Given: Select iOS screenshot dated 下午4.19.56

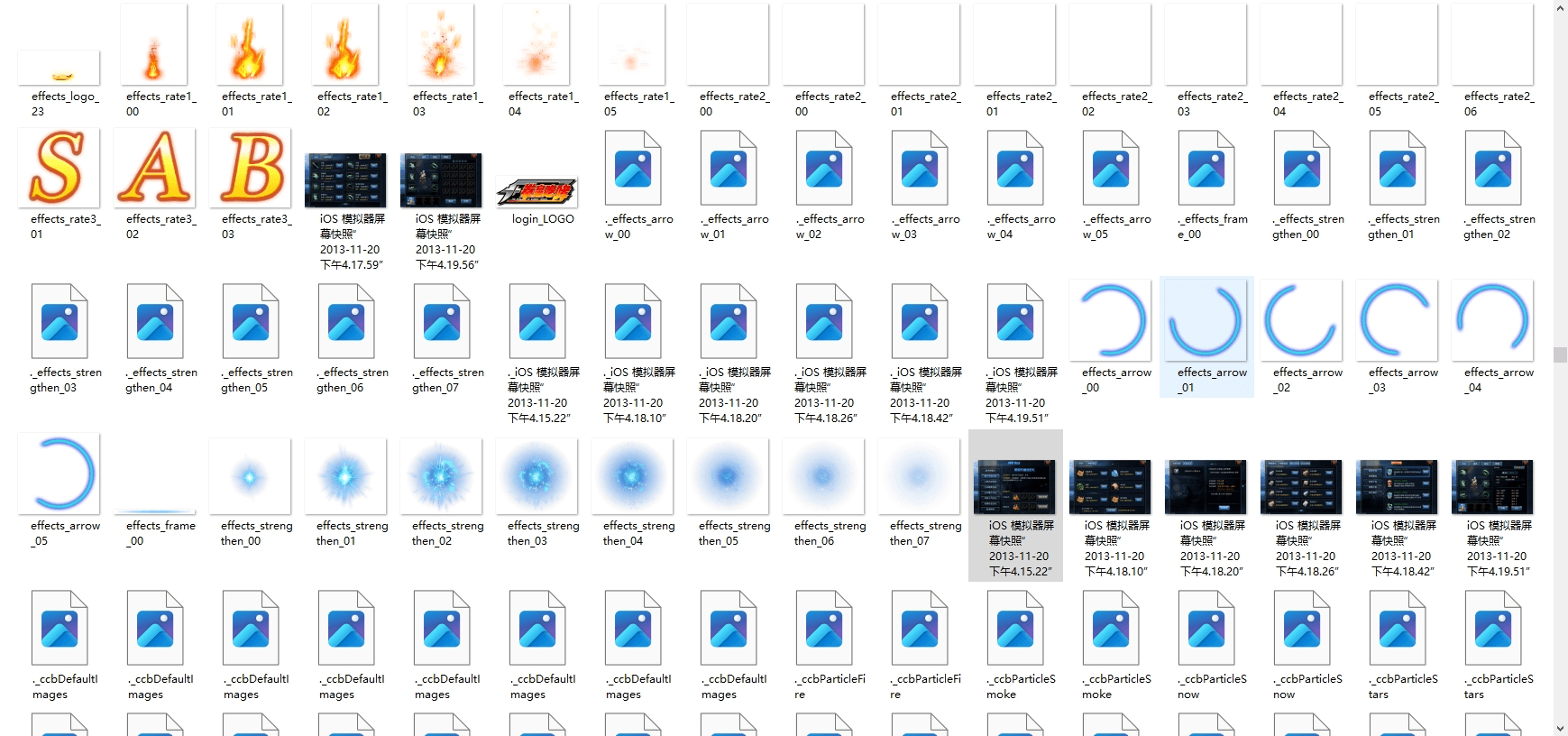Looking at the screenshot, I should [x=441, y=180].
